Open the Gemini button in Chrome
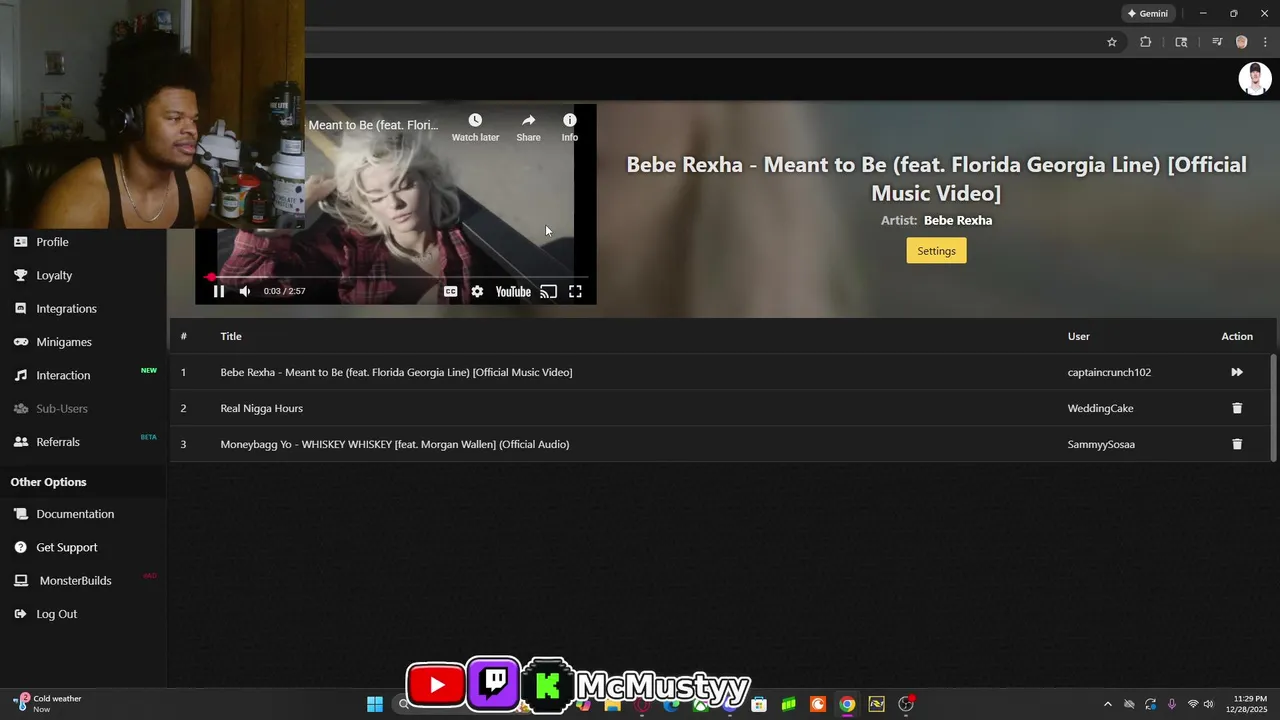This screenshot has width=1280, height=720. [x=1148, y=14]
